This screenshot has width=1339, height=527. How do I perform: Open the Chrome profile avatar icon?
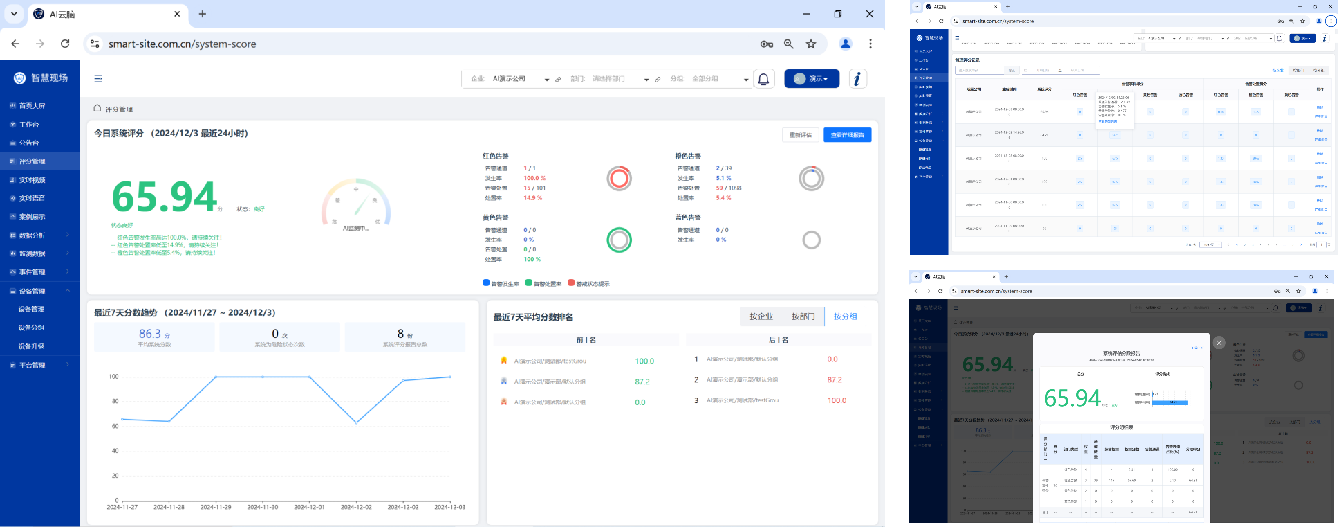coord(845,44)
